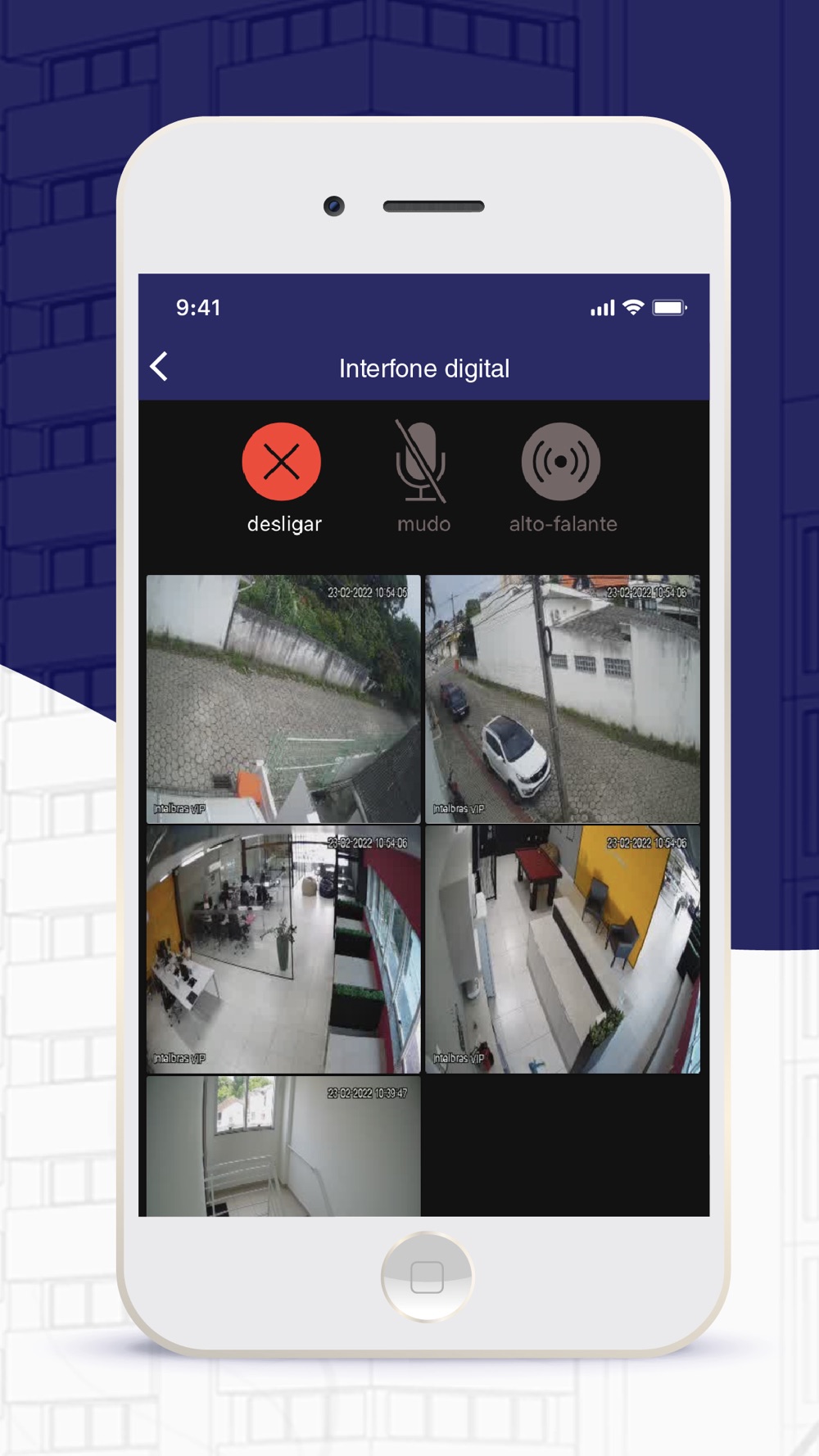Viewport: 819px width, 1456px height.
Task: Tap the back arrow in the header
Action: click(159, 367)
